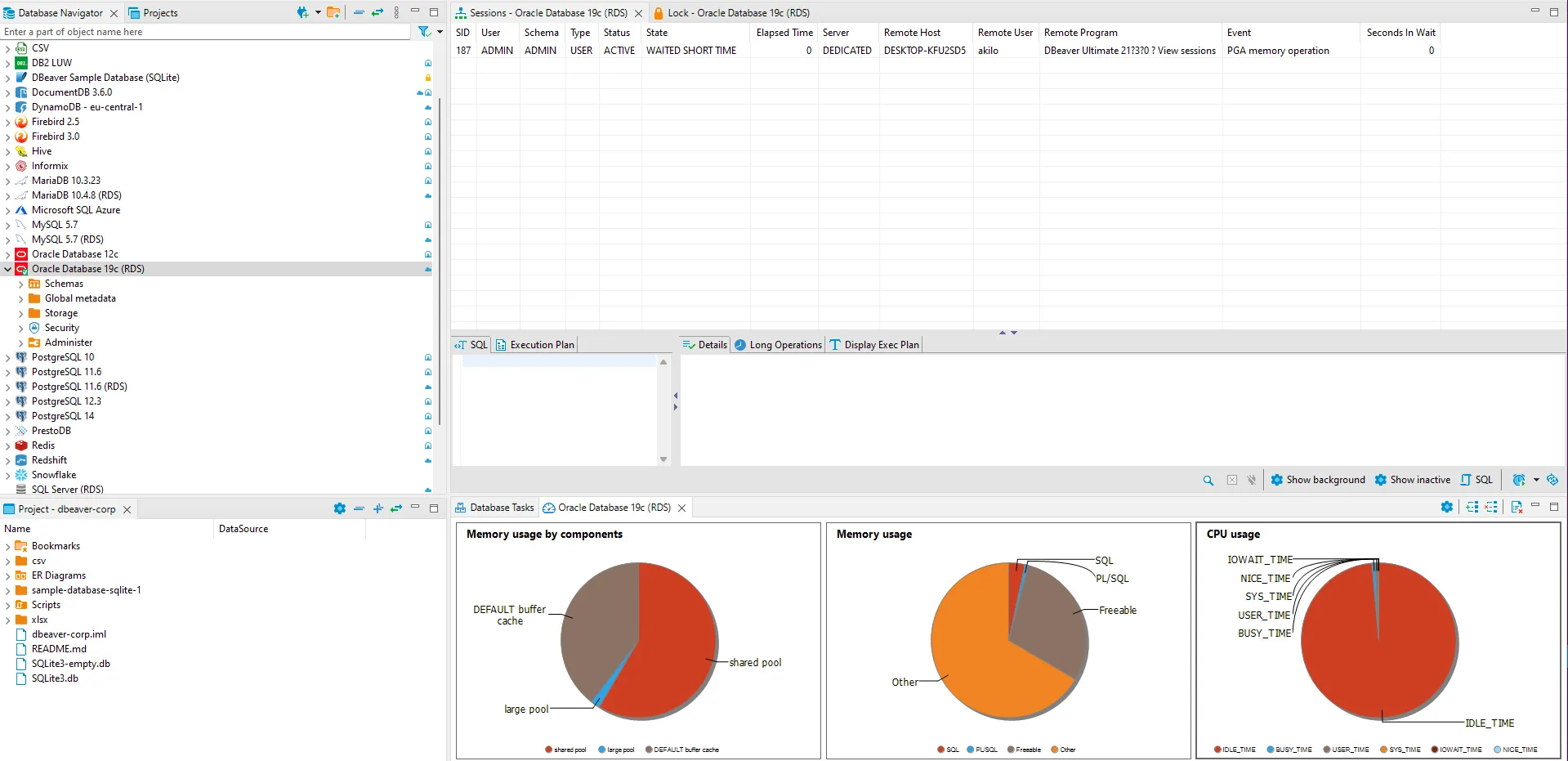Click the Hive connection icon
Image resolution: width=1568 pixels, height=761 pixels.
21,151
